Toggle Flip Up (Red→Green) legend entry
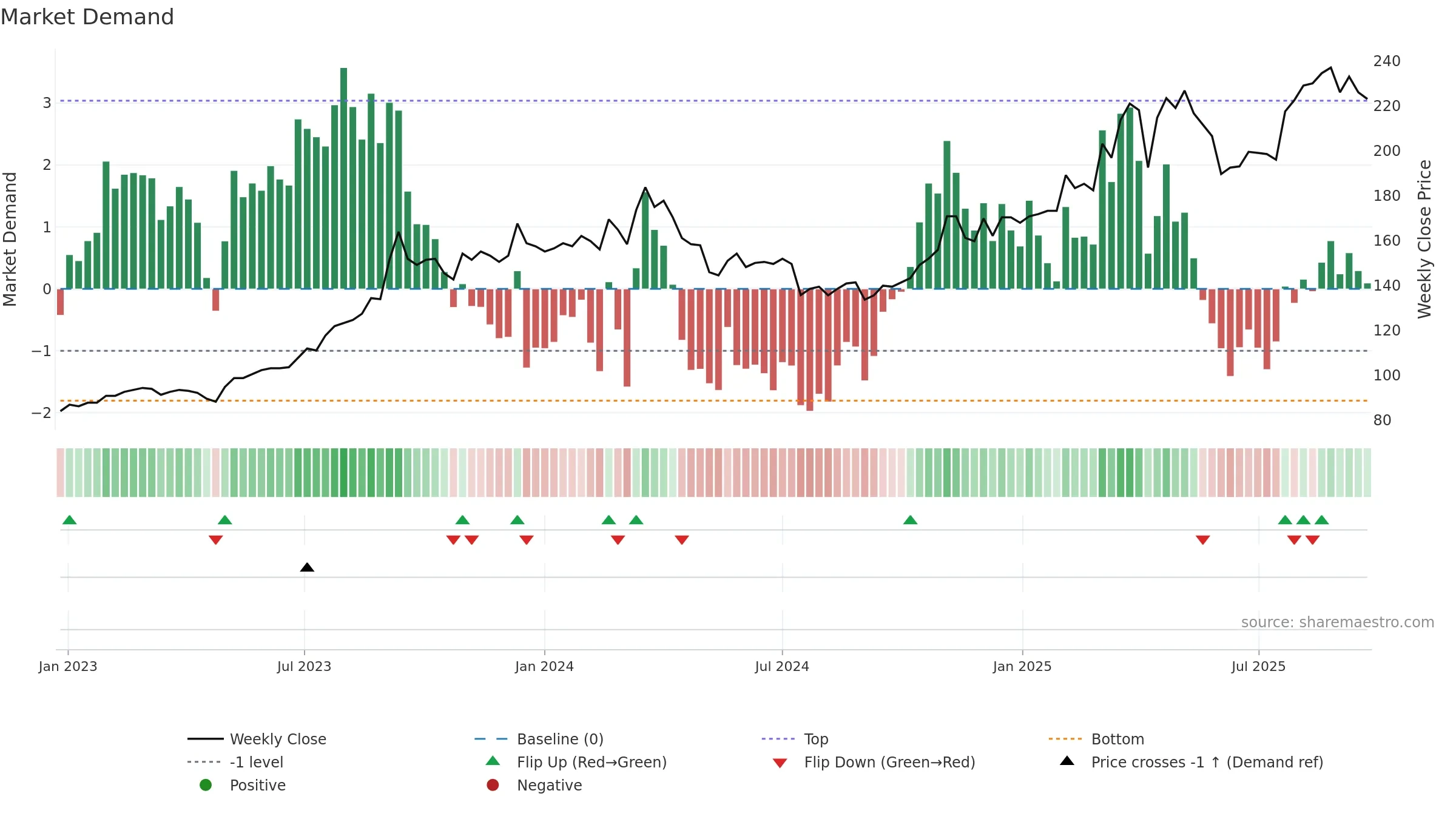 576,762
